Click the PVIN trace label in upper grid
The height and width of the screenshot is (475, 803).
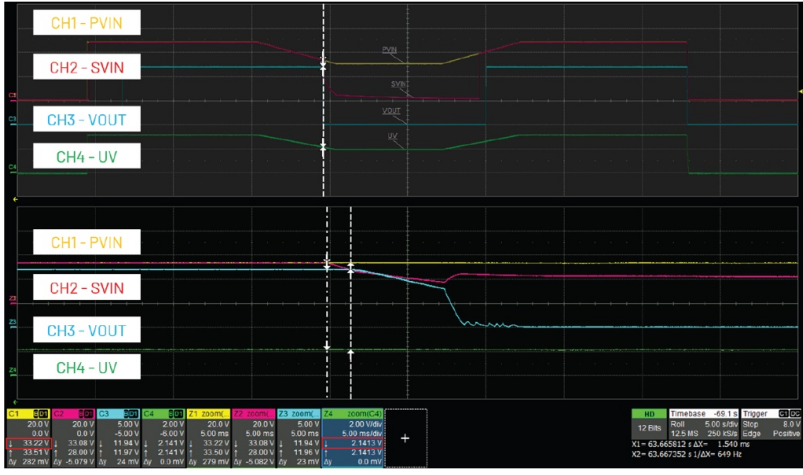click(x=391, y=49)
